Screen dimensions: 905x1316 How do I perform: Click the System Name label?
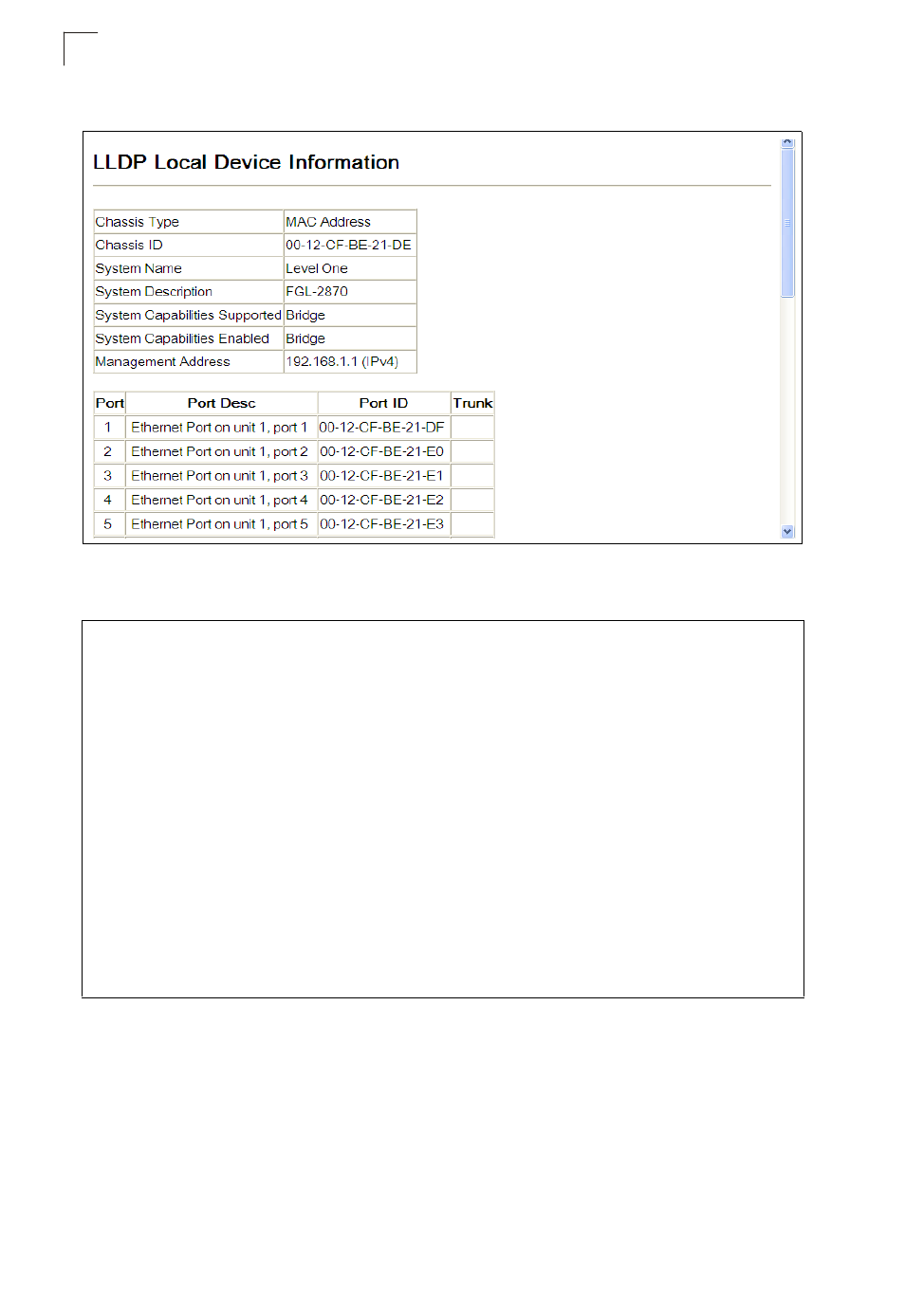tap(139, 268)
